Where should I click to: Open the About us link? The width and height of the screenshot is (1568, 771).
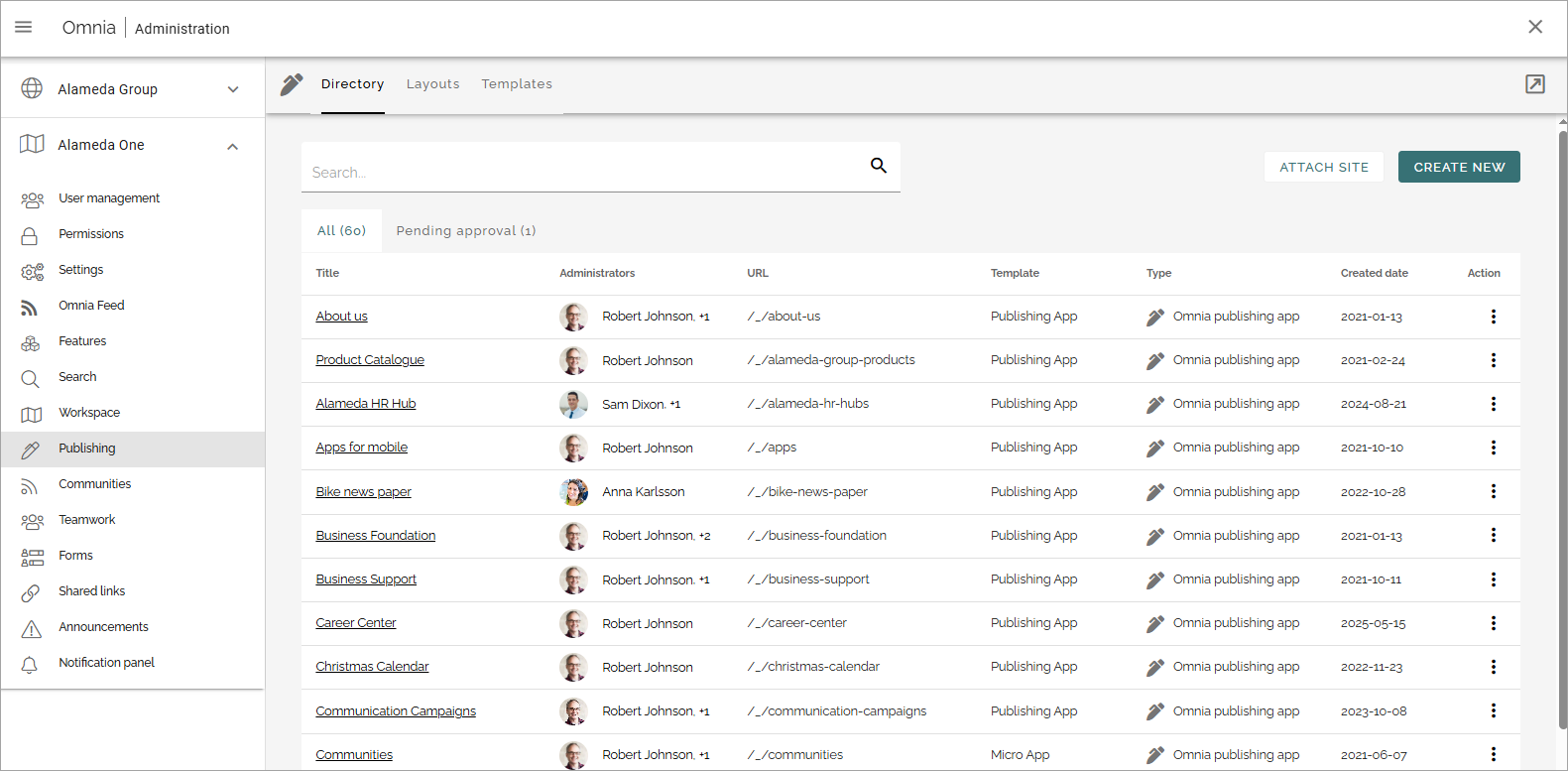pos(341,317)
